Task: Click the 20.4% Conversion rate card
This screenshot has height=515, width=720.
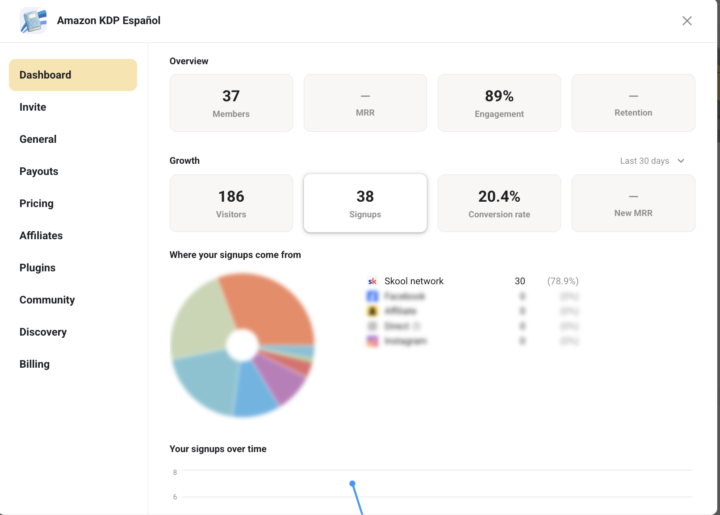Action: (x=499, y=203)
